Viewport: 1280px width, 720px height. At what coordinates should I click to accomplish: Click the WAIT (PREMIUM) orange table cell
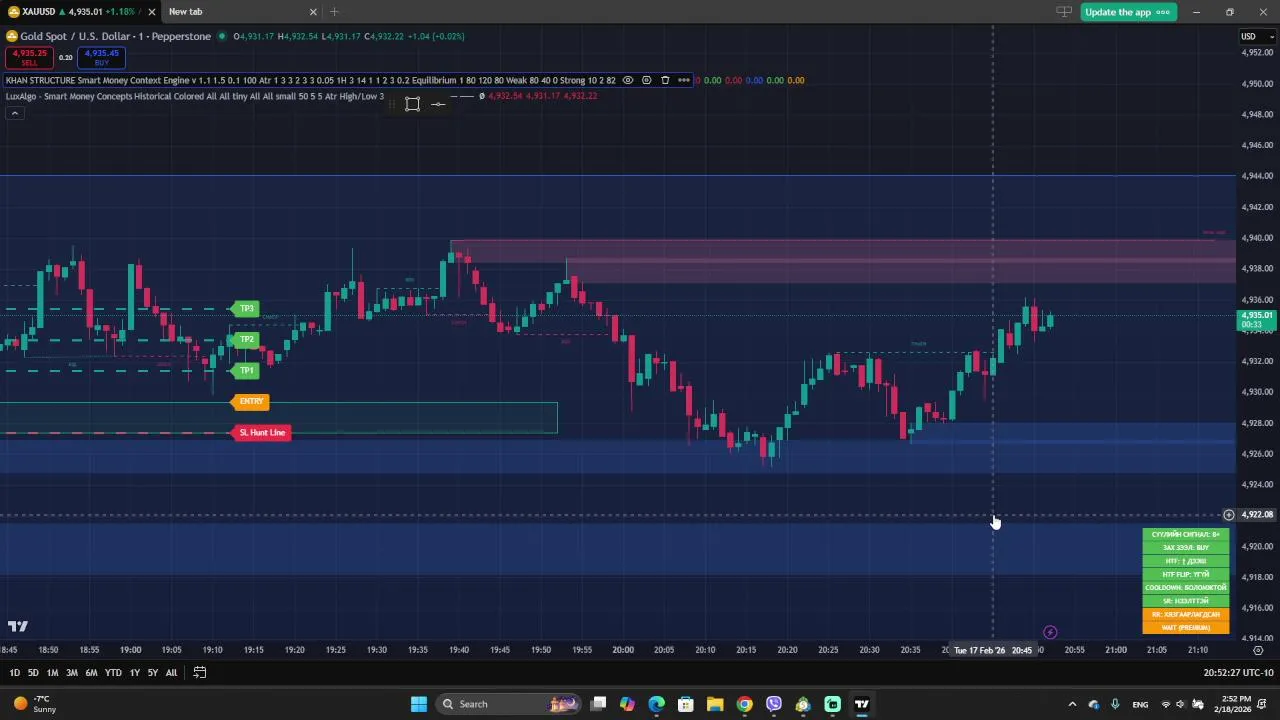point(1186,628)
